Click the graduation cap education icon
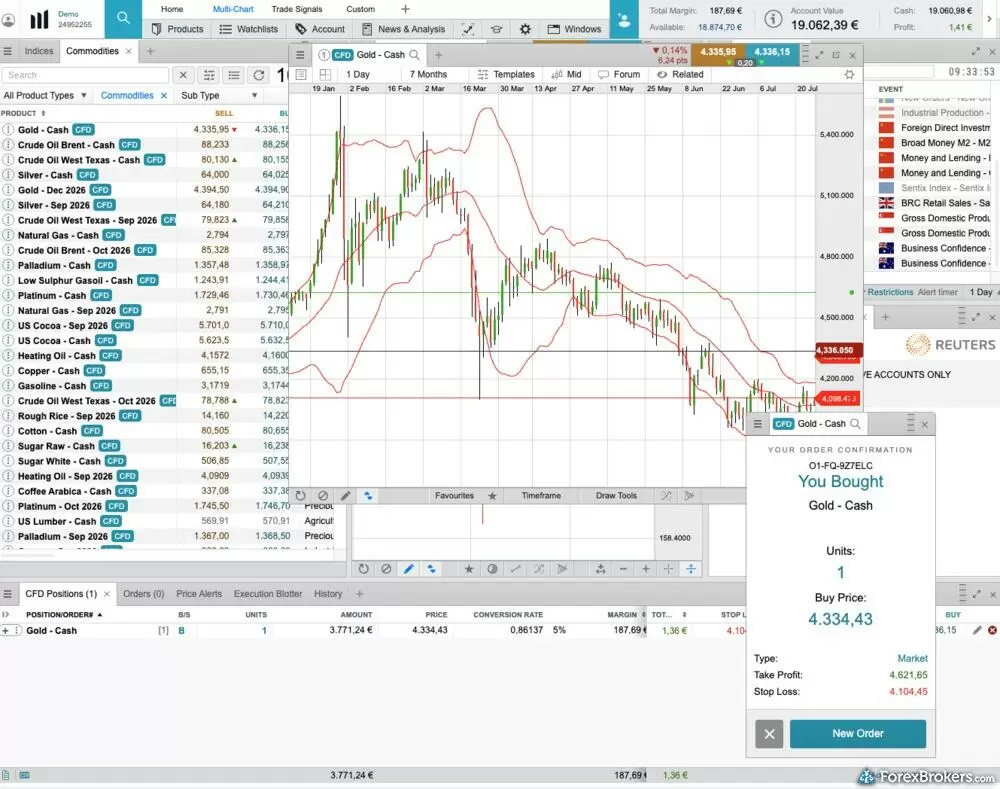 coord(496,29)
